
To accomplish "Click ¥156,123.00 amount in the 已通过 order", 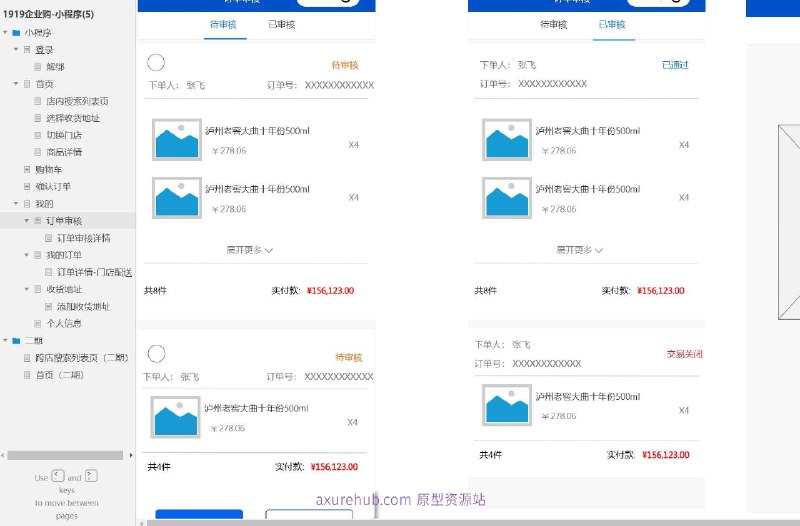I will [x=661, y=290].
